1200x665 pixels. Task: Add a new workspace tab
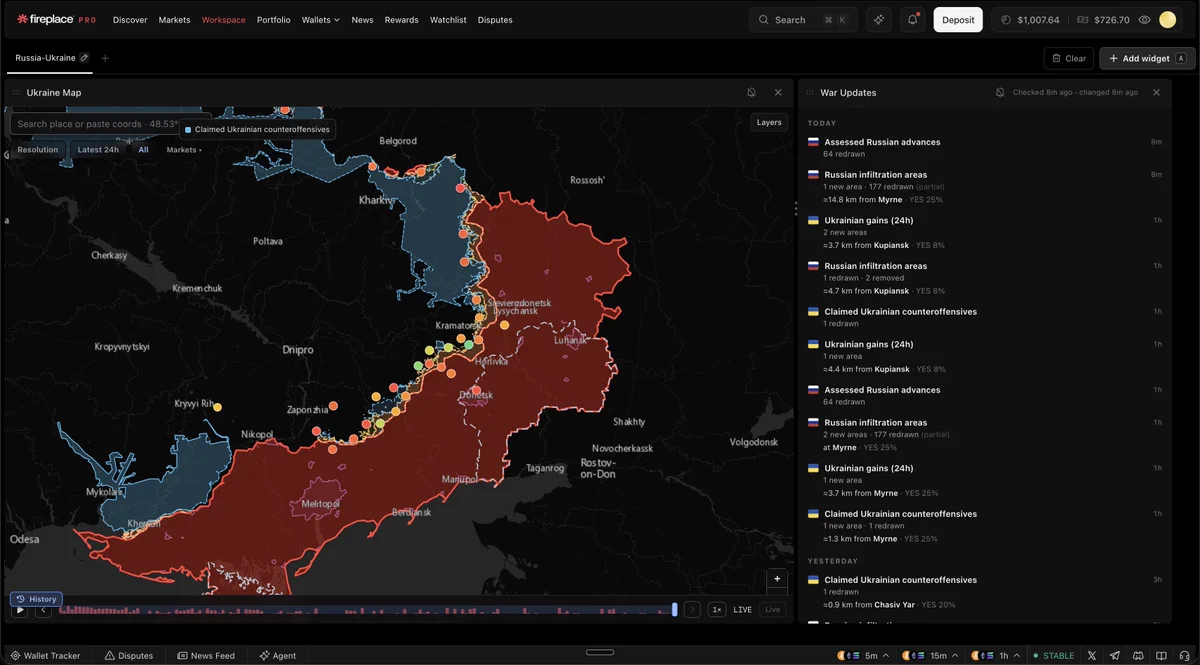pyautogui.click(x=105, y=58)
